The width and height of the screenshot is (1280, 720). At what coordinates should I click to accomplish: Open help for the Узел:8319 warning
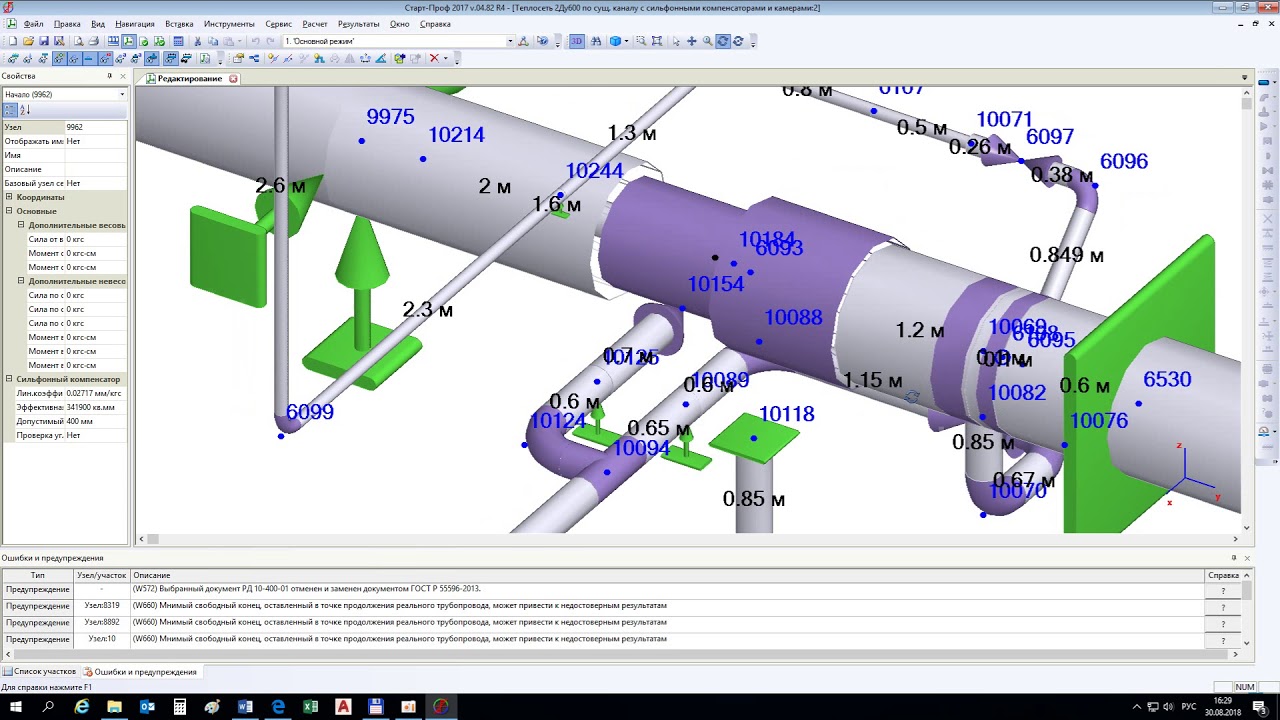[1222, 607]
